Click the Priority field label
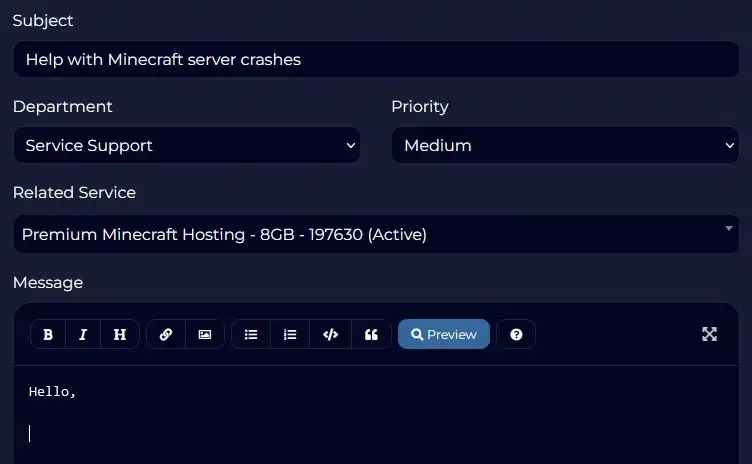Image resolution: width=752 pixels, height=464 pixels. click(x=419, y=106)
